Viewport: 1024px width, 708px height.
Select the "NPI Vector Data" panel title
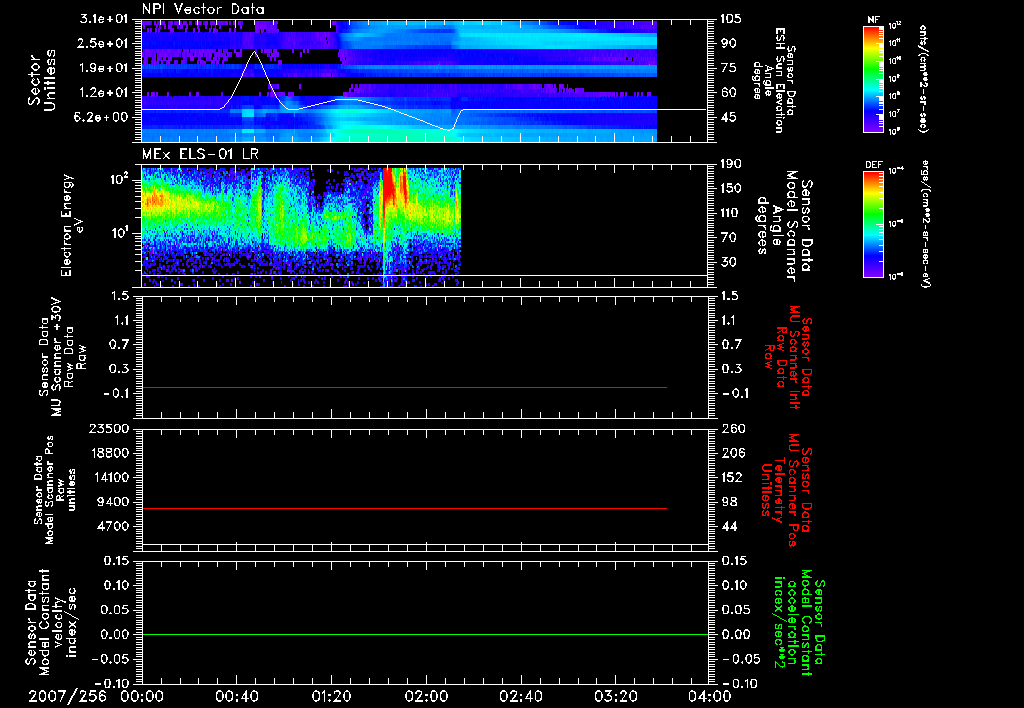(203, 9)
